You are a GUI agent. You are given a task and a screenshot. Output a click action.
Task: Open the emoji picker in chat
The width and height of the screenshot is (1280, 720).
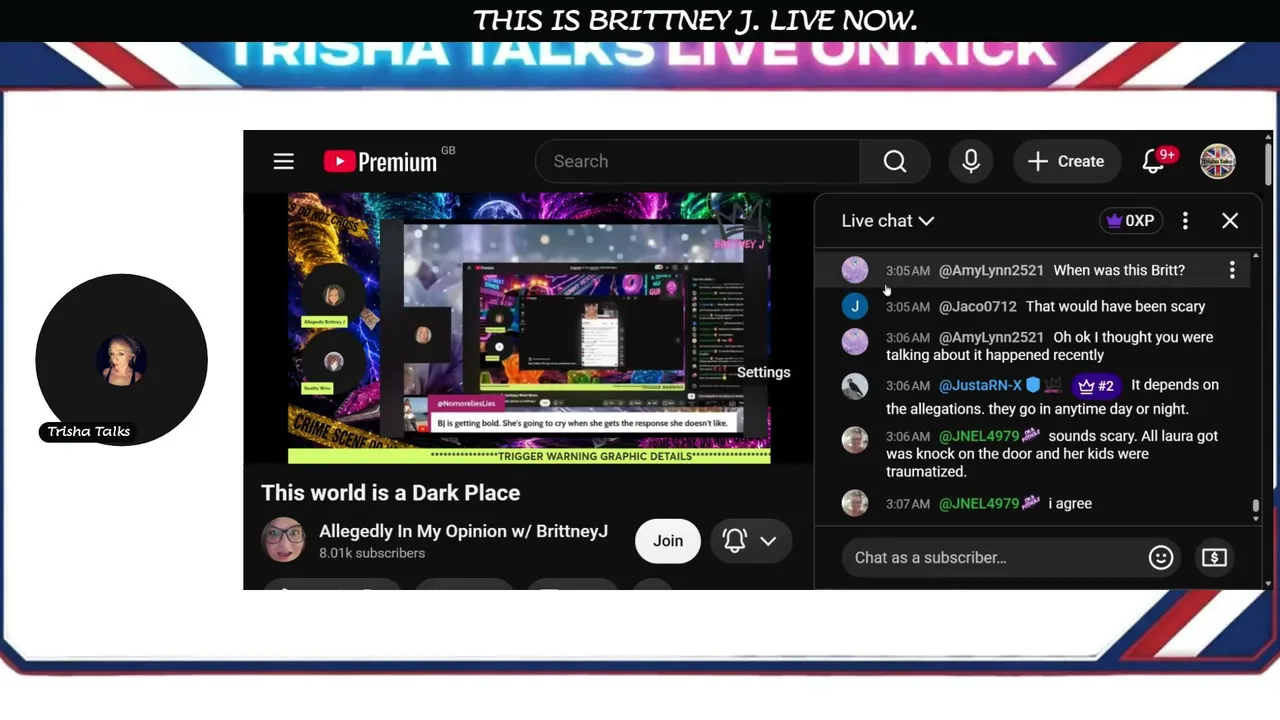(1161, 557)
